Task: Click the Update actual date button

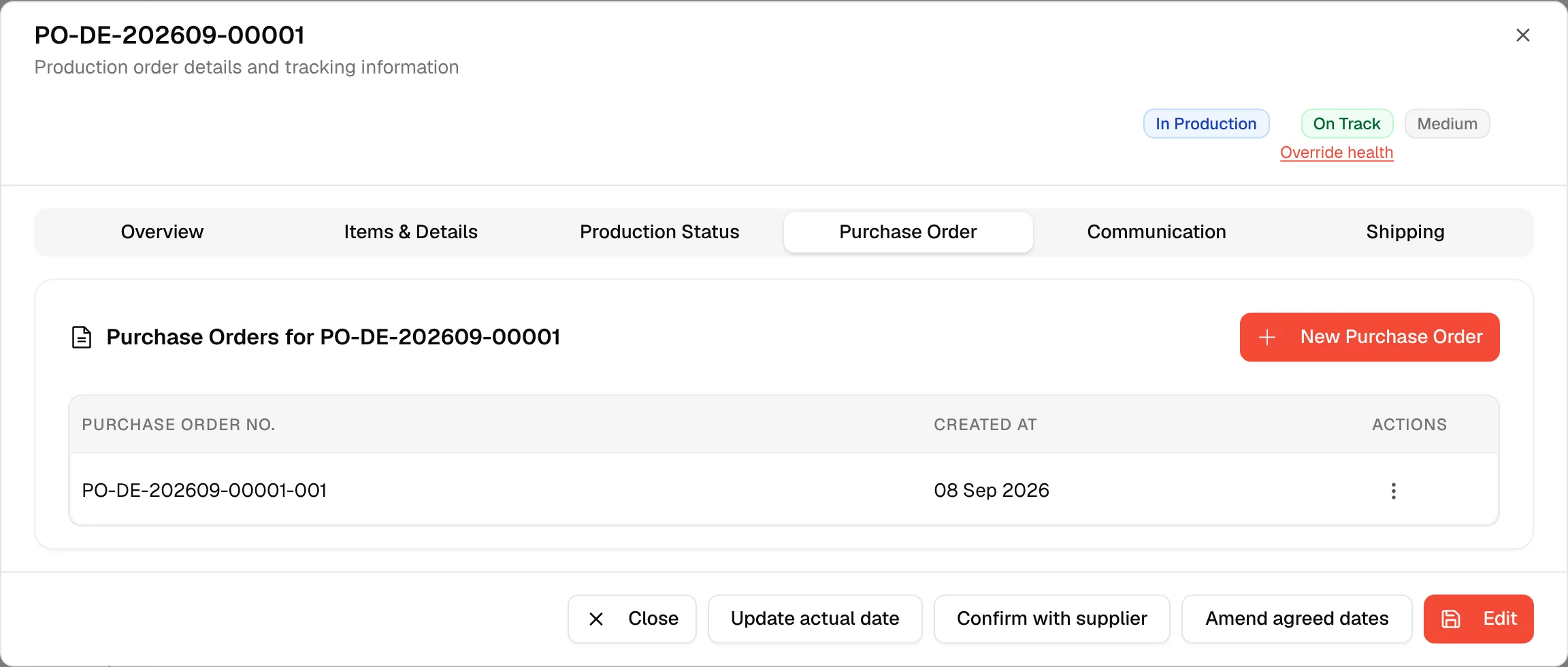Action: coord(815,619)
